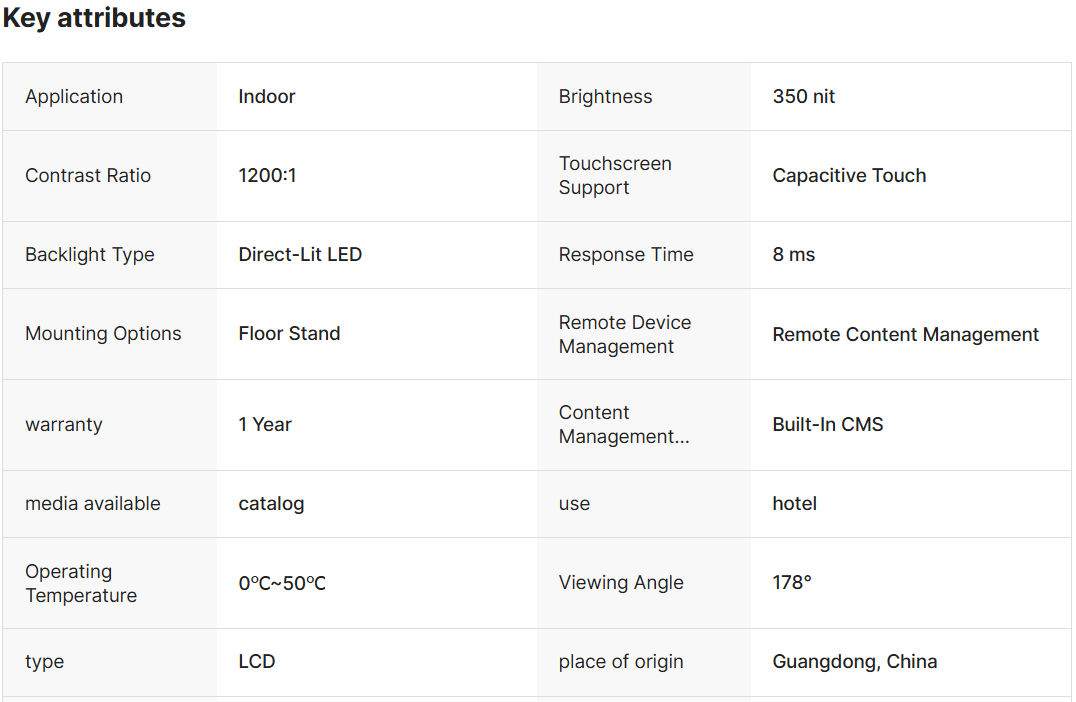
Task: Click the 178° viewing angle value
Action: [792, 583]
